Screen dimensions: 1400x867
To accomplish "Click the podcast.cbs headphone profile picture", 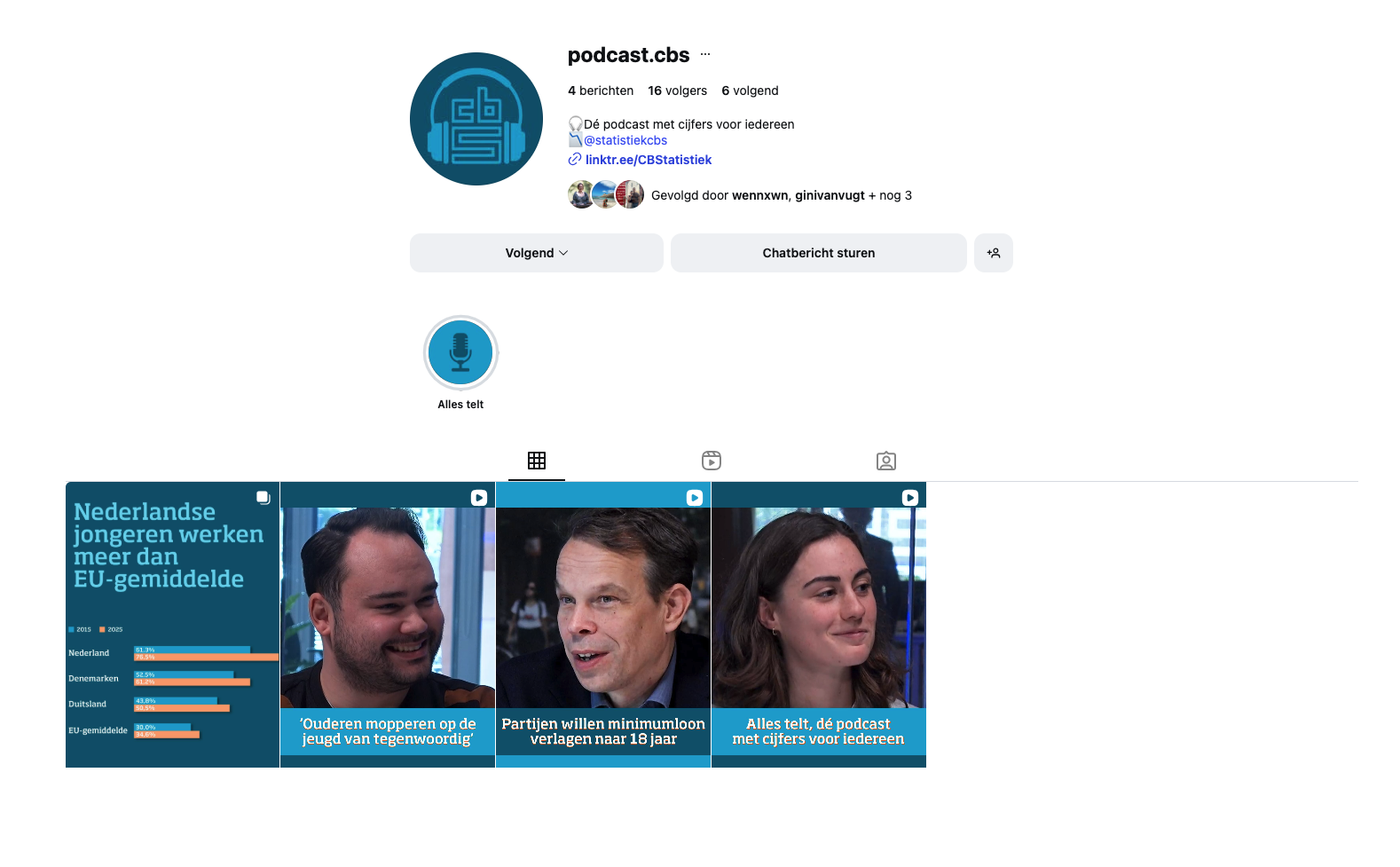I will (x=476, y=119).
